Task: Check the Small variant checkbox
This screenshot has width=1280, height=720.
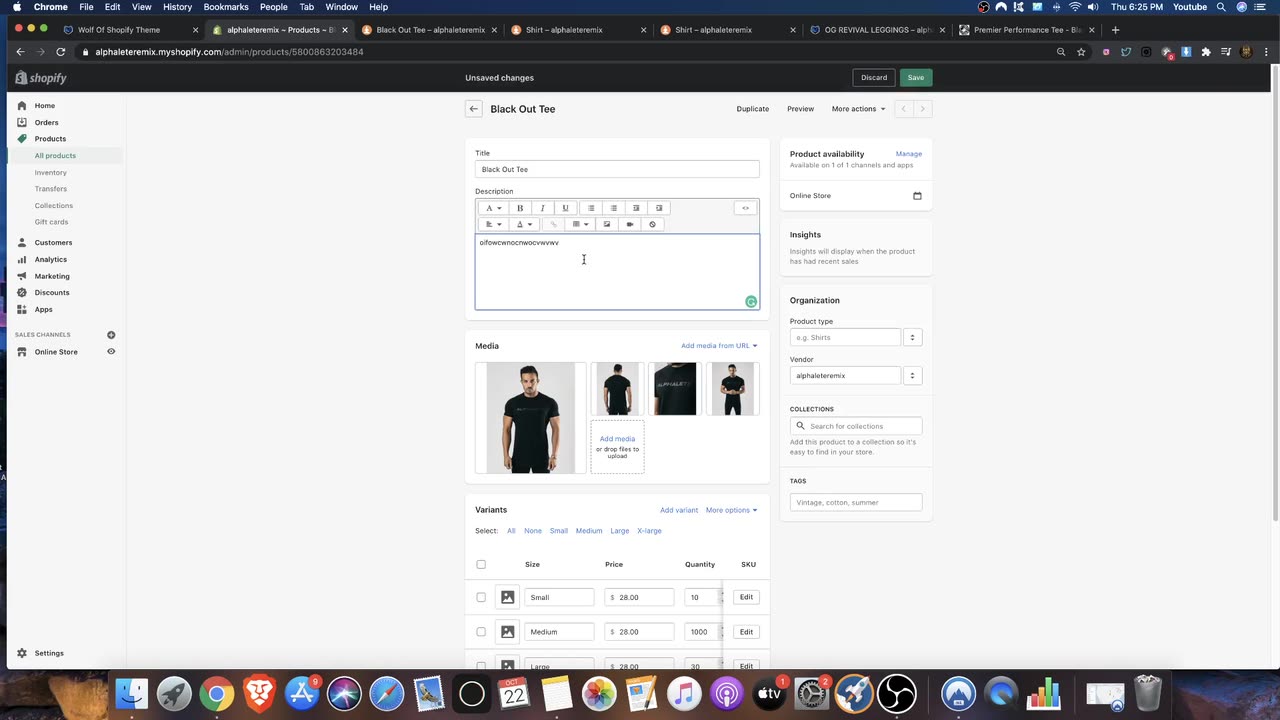Action: click(481, 597)
